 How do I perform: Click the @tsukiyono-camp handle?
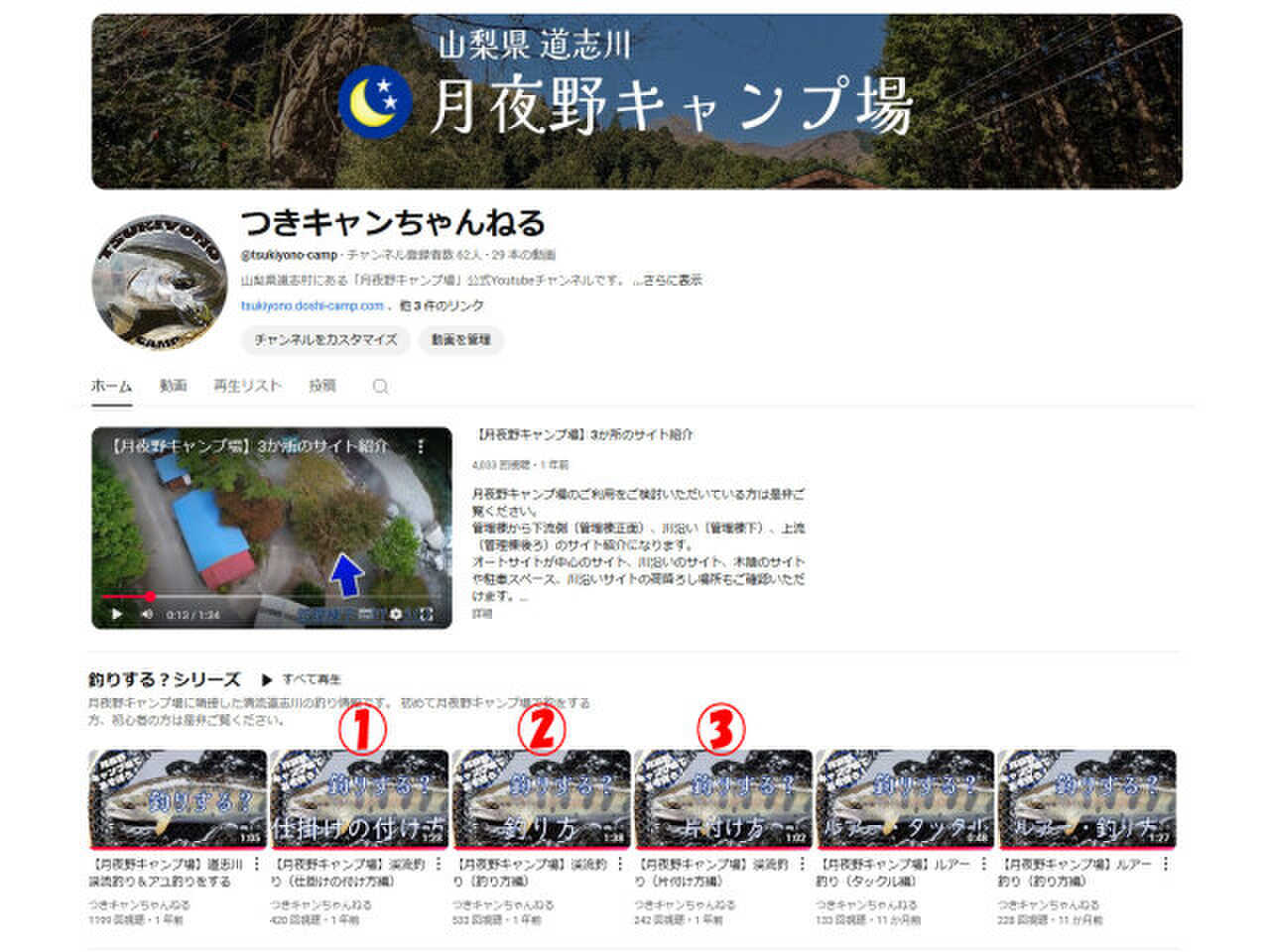[289, 255]
